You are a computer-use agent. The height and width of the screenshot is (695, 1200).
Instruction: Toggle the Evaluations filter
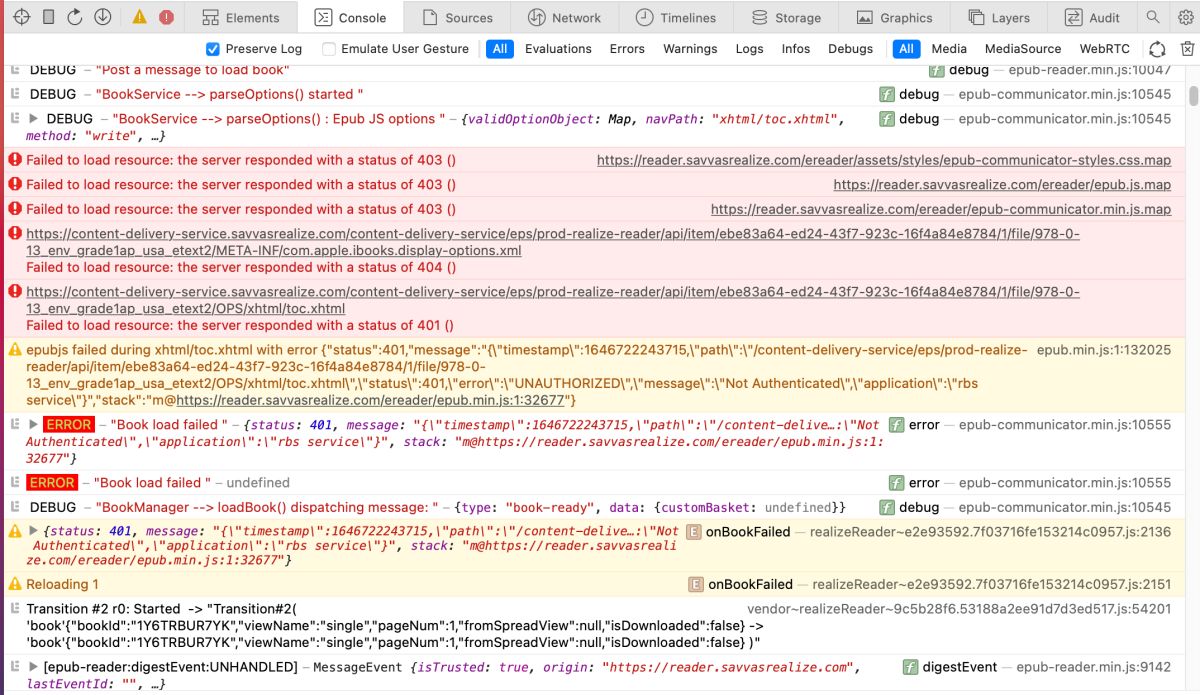558,49
